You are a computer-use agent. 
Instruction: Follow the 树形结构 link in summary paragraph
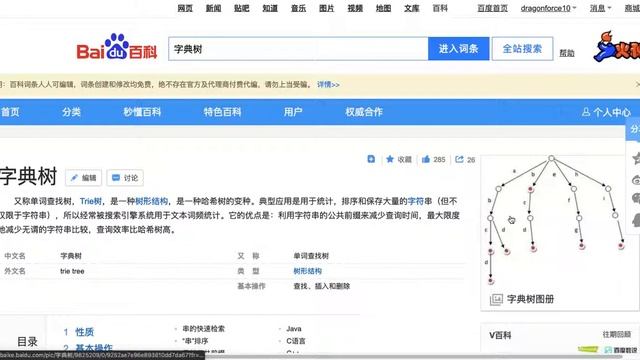pyautogui.click(x=151, y=201)
